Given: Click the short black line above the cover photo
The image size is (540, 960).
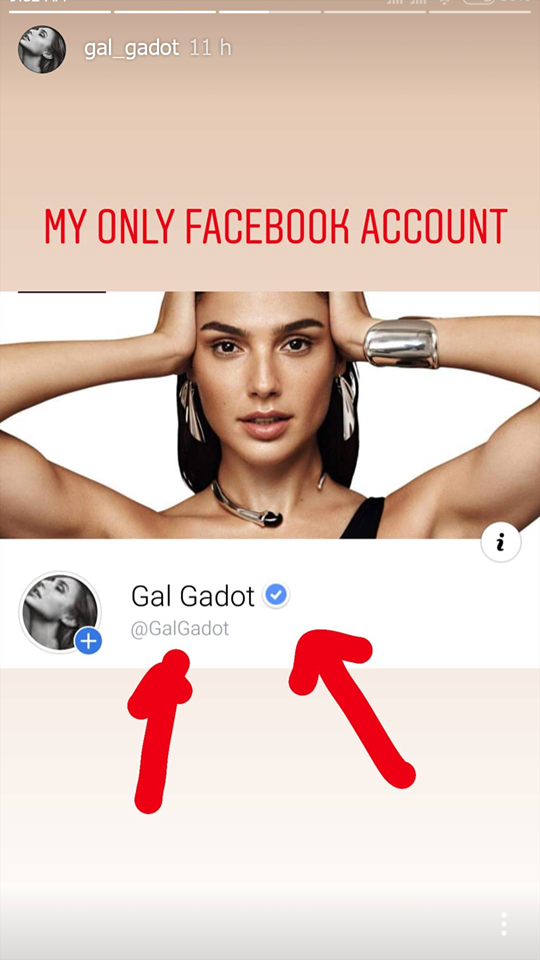Looking at the screenshot, I should point(62,292).
